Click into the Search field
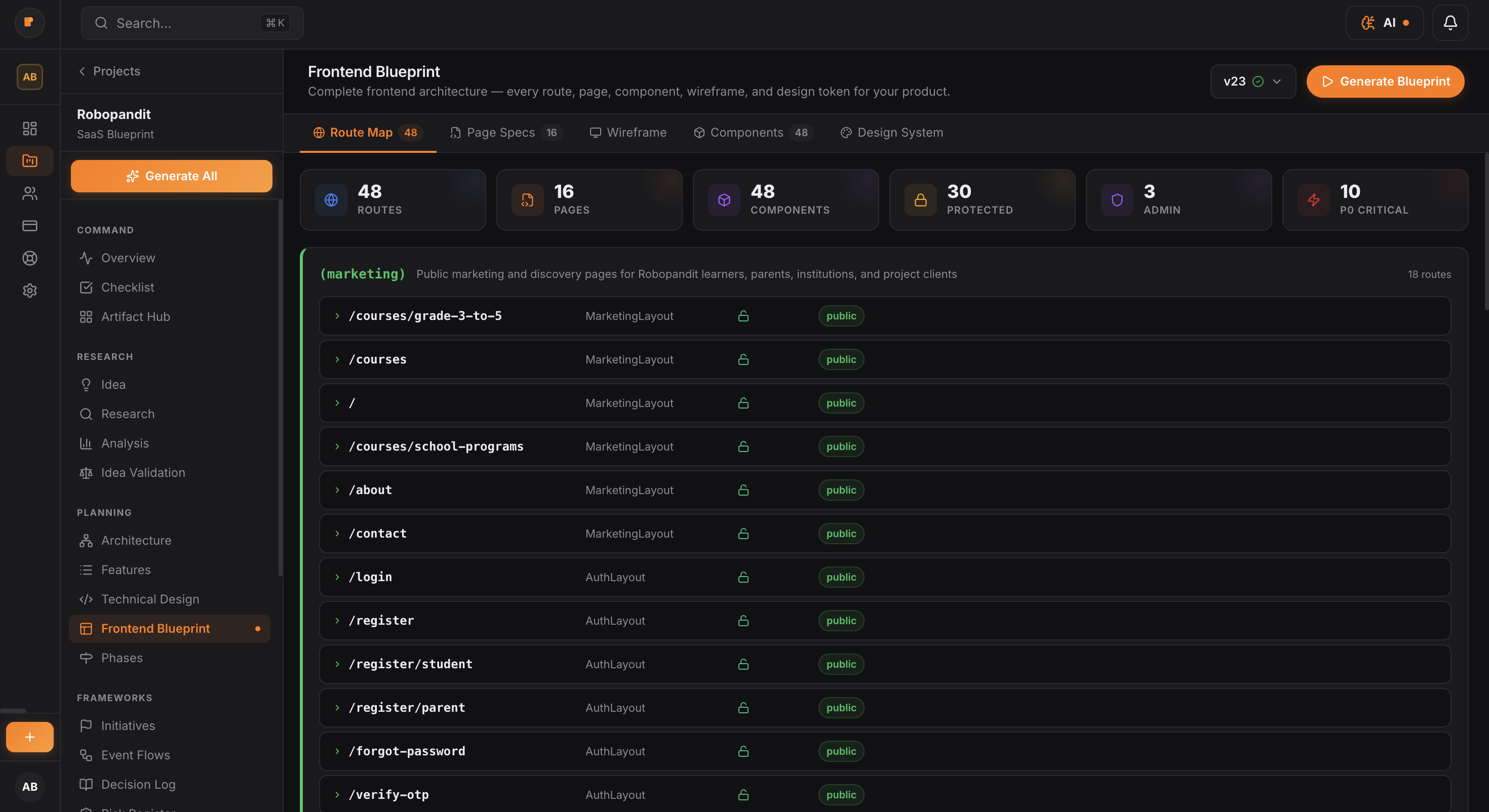Image resolution: width=1489 pixels, height=812 pixels. [x=191, y=23]
